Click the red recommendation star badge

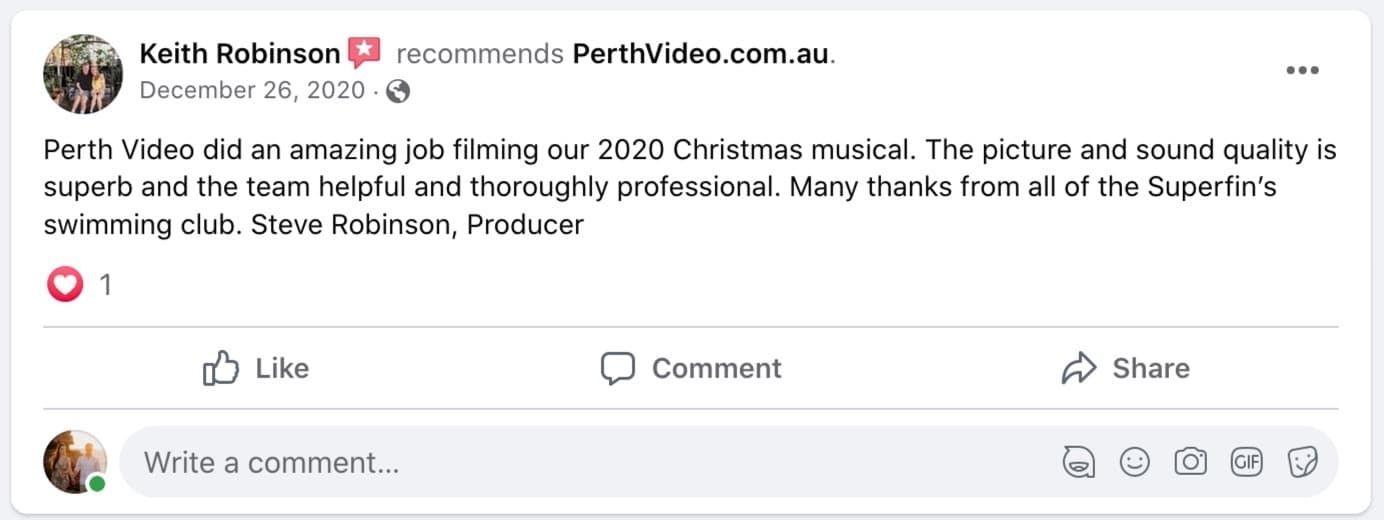364,53
